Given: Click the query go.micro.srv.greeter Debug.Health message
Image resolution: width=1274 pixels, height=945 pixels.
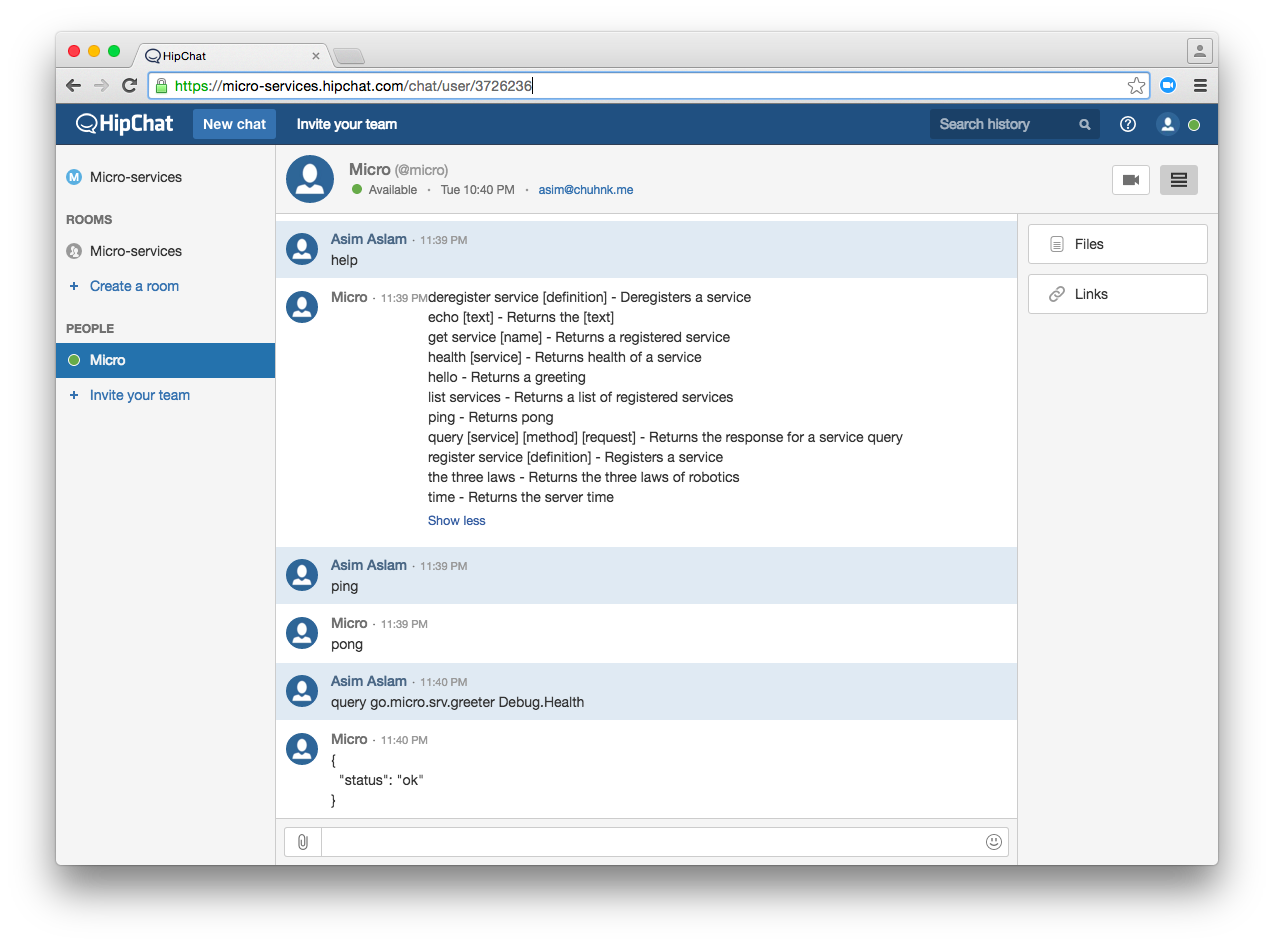Looking at the screenshot, I should point(458,702).
